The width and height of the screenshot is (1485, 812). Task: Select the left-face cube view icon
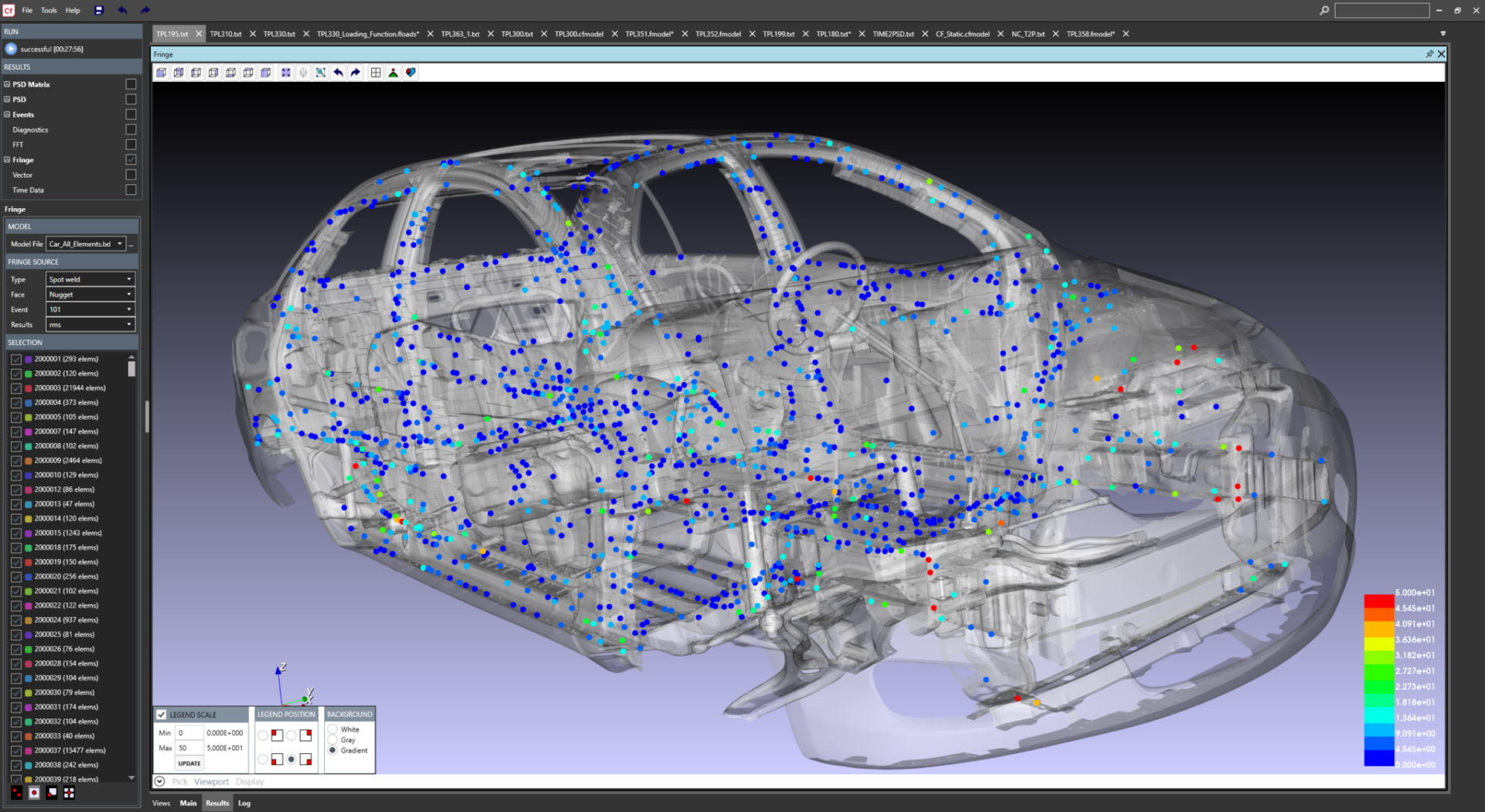196,73
